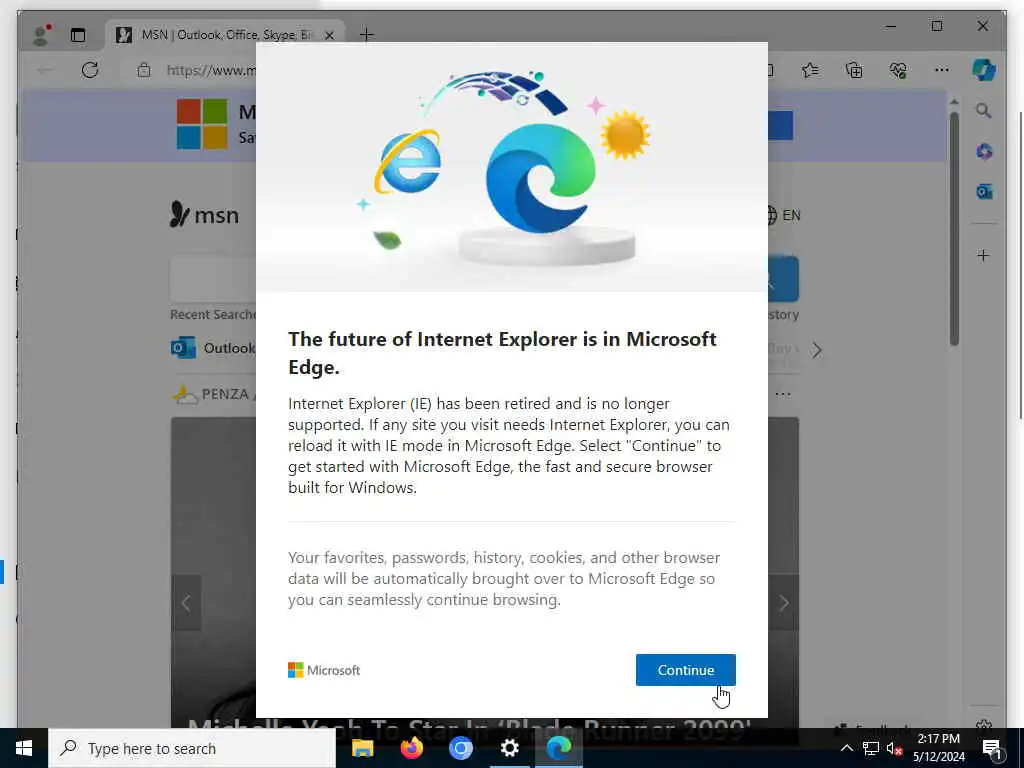Show the next news slide arrow
The image size is (1024, 768).
click(x=784, y=603)
